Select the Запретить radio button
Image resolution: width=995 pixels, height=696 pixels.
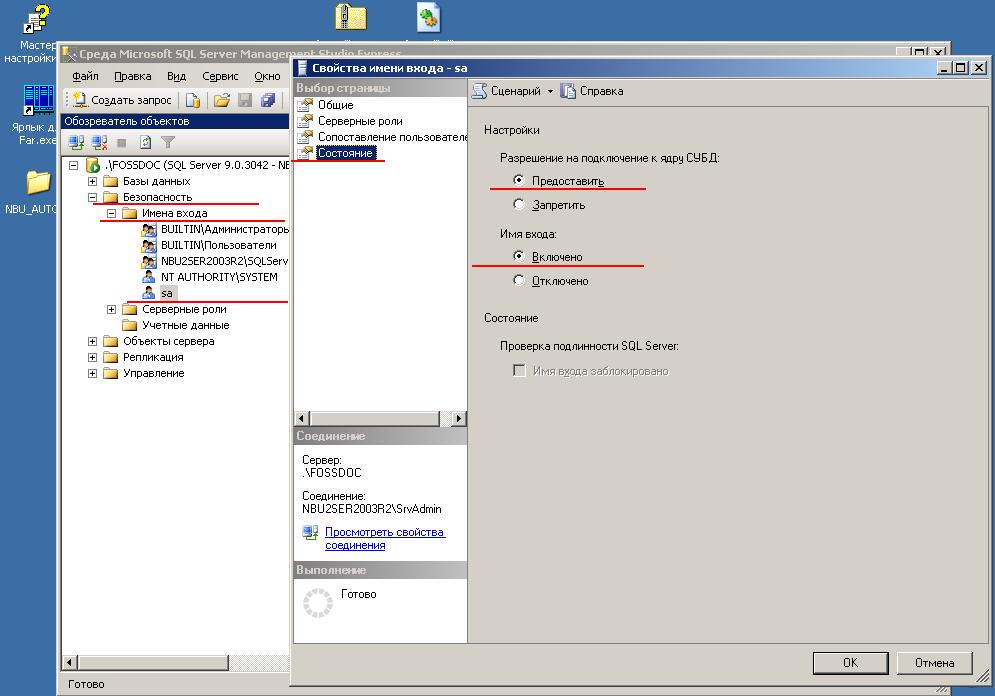pos(518,204)
